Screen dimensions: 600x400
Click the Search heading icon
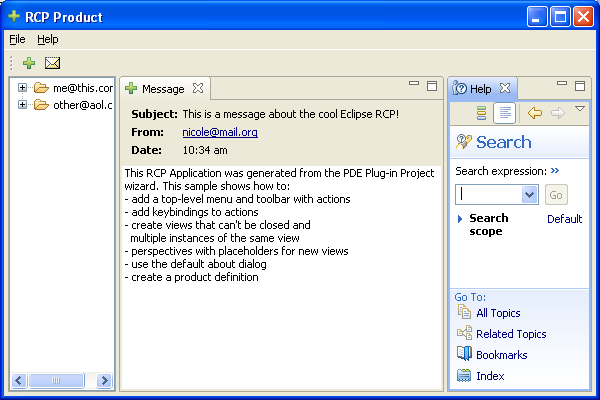[464, 142]
